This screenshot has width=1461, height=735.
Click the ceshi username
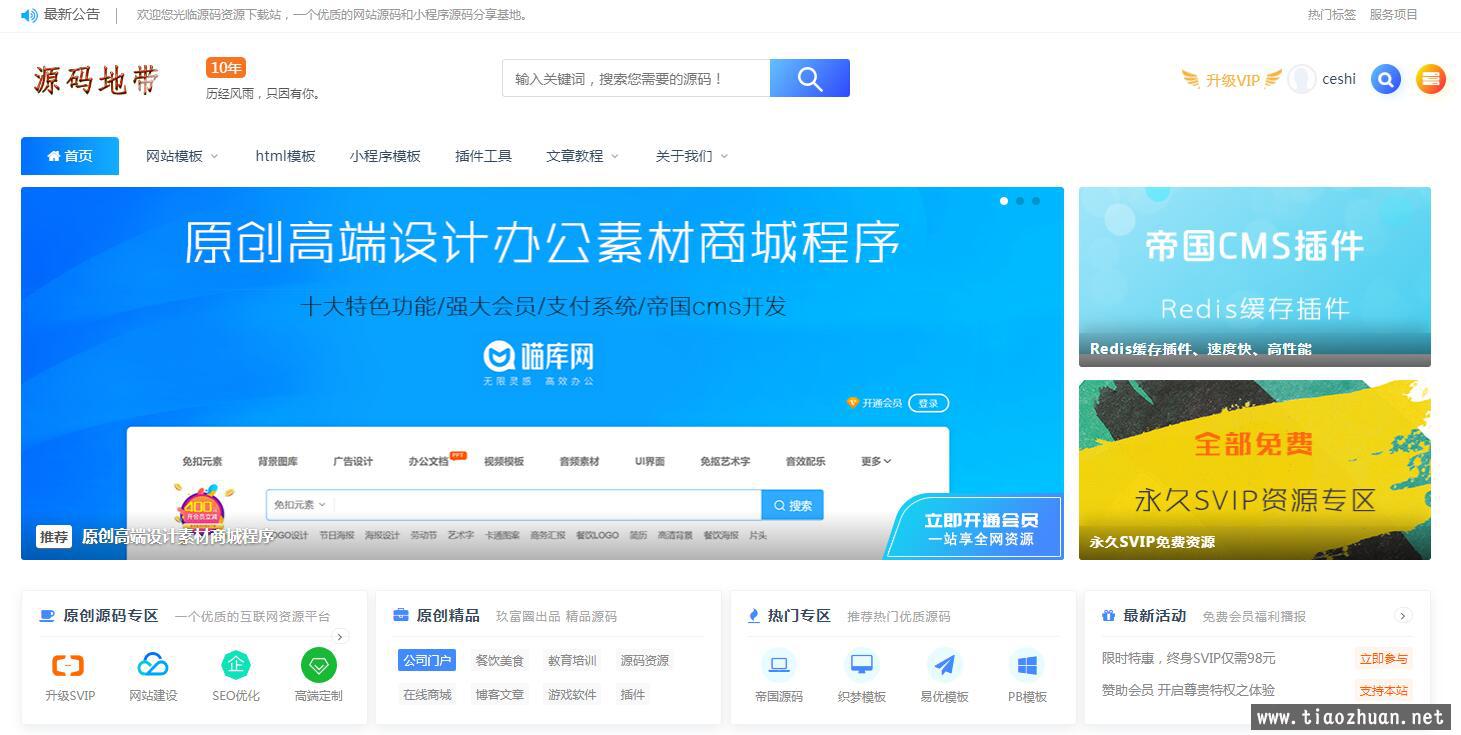point(1339,79)
